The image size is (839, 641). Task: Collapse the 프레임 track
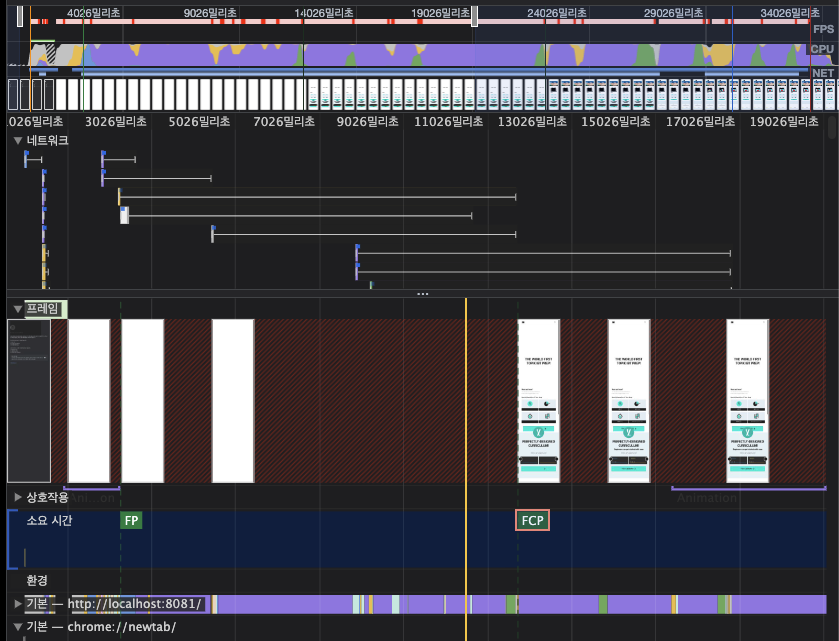click(x=18, y=309)
